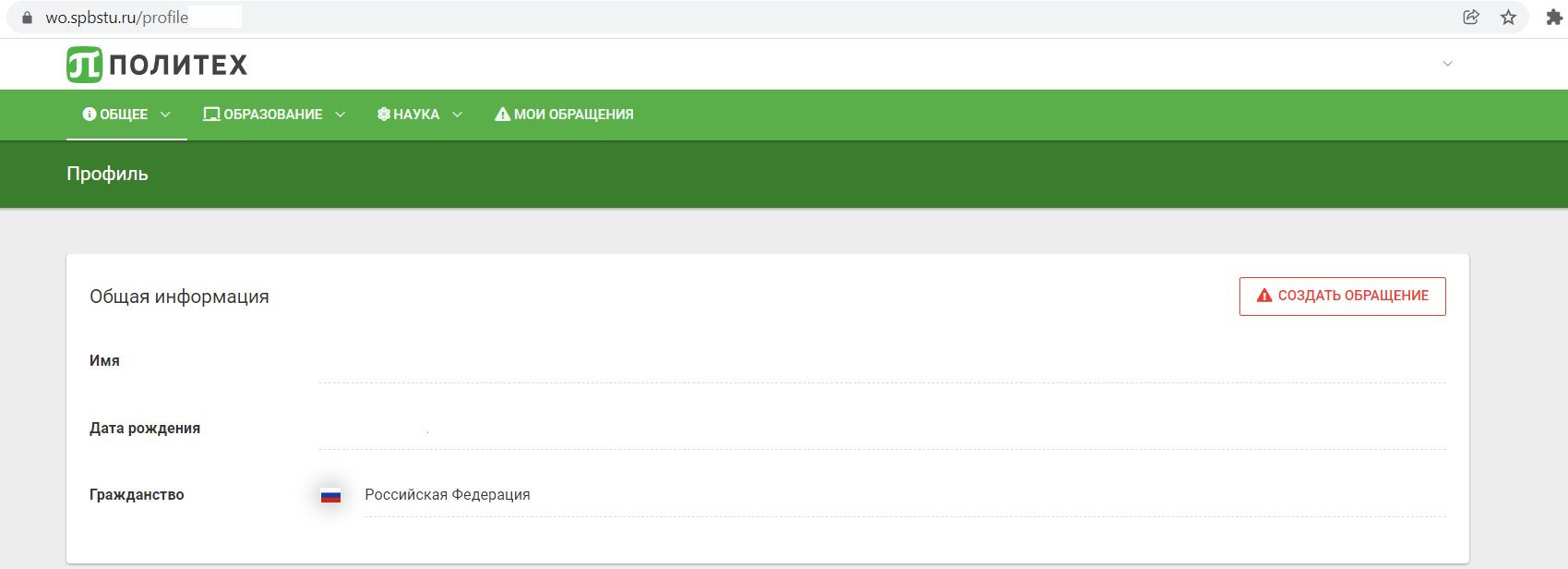Expand the ОБРАЗОВАНИЕ dropdown arrow
Viewport: 1568px width, 569px height.
click(x=341, y=115)
